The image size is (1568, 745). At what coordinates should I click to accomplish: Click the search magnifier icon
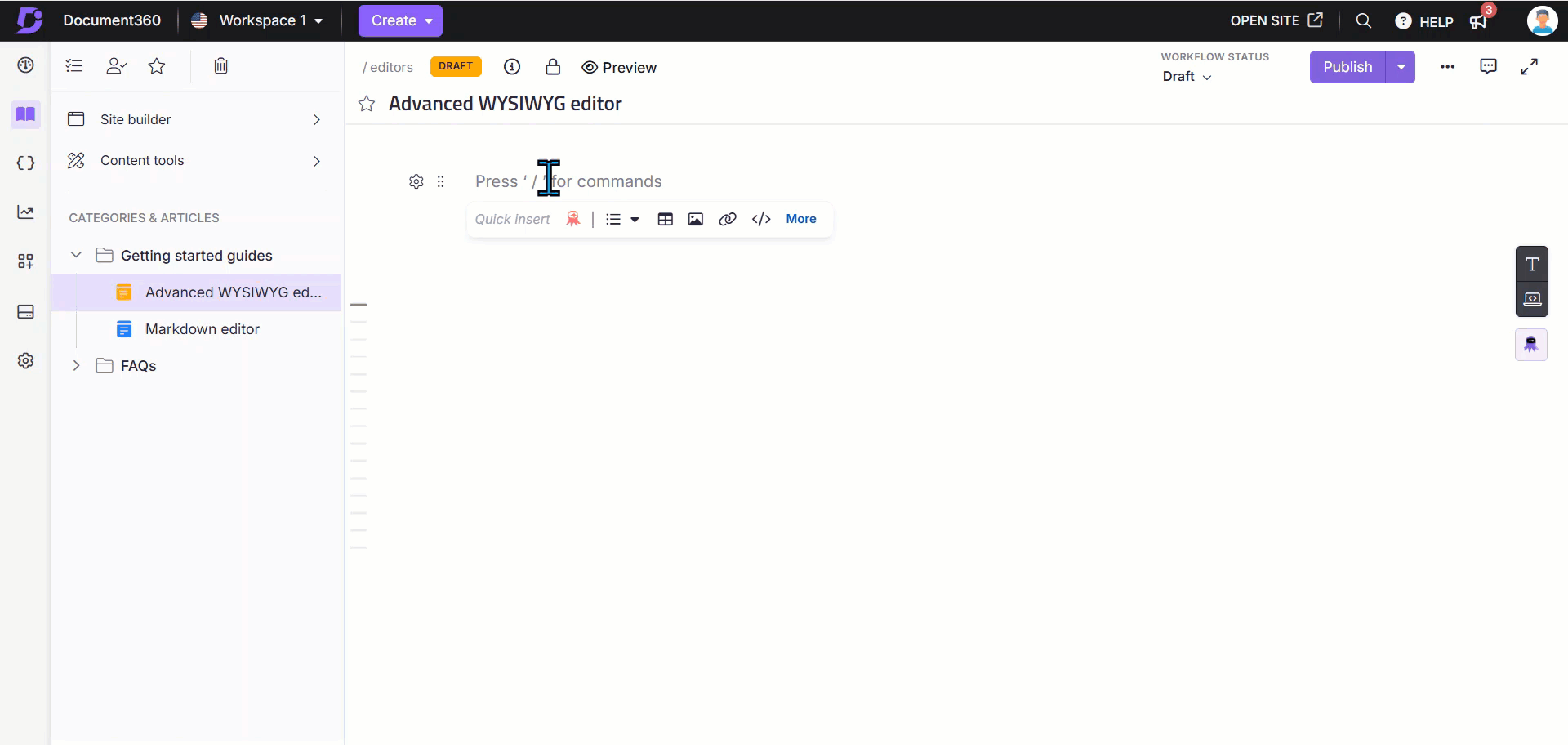(x=1364, y=20)
